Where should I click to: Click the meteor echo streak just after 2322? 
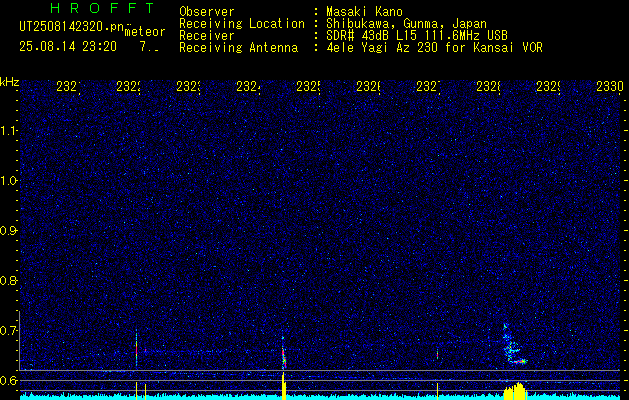[x=136, y=347]
